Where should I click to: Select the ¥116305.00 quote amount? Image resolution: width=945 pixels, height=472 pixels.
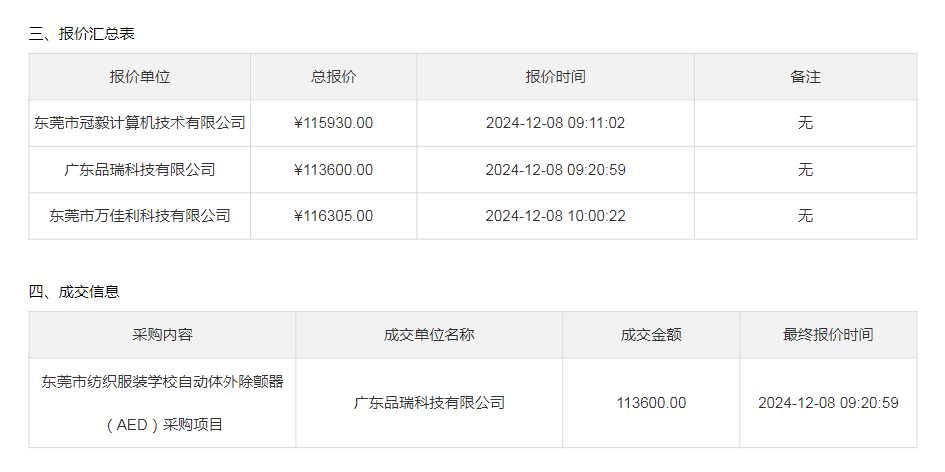point(333,215)
